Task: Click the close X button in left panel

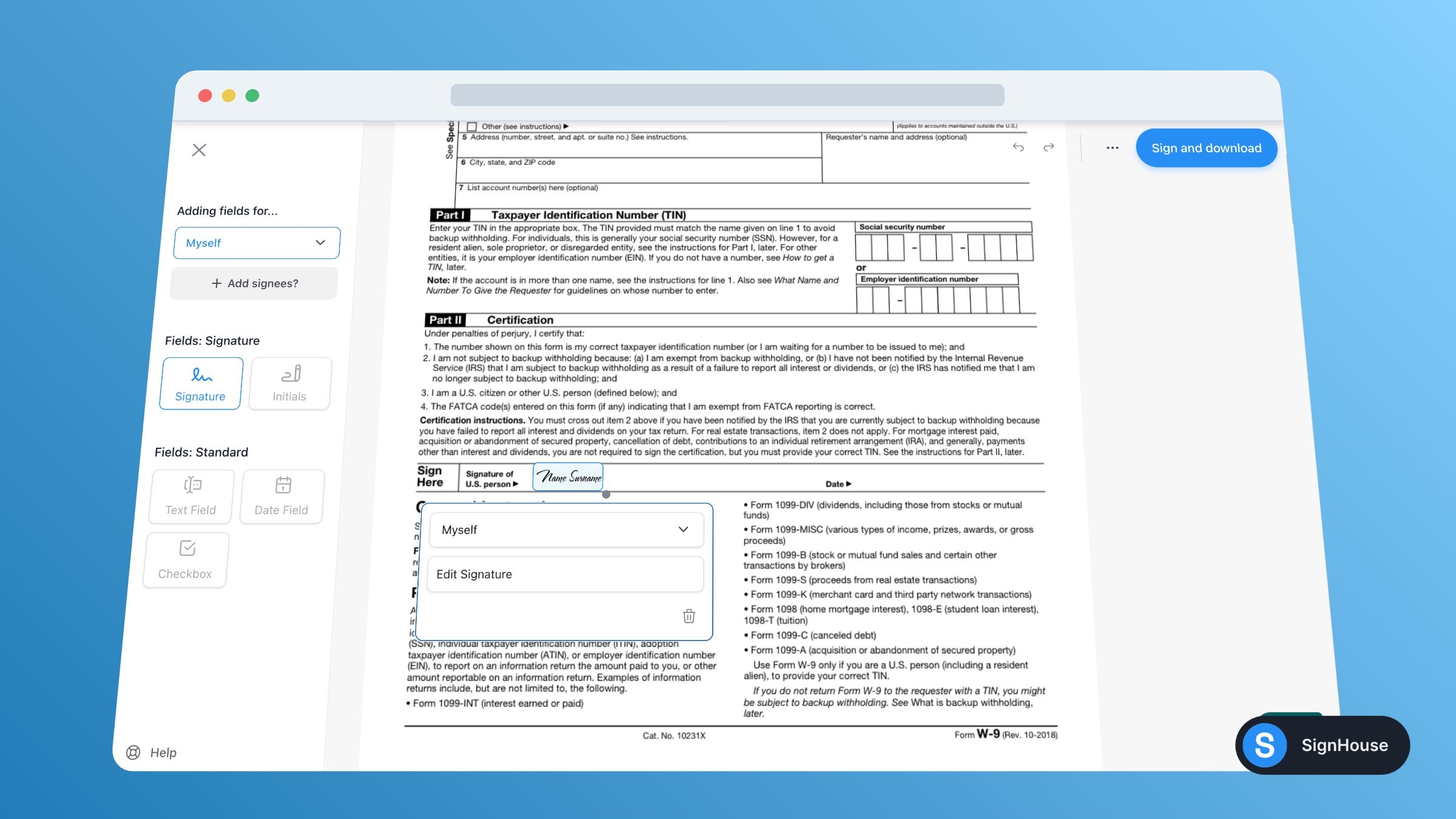Action: pos(199,150)
